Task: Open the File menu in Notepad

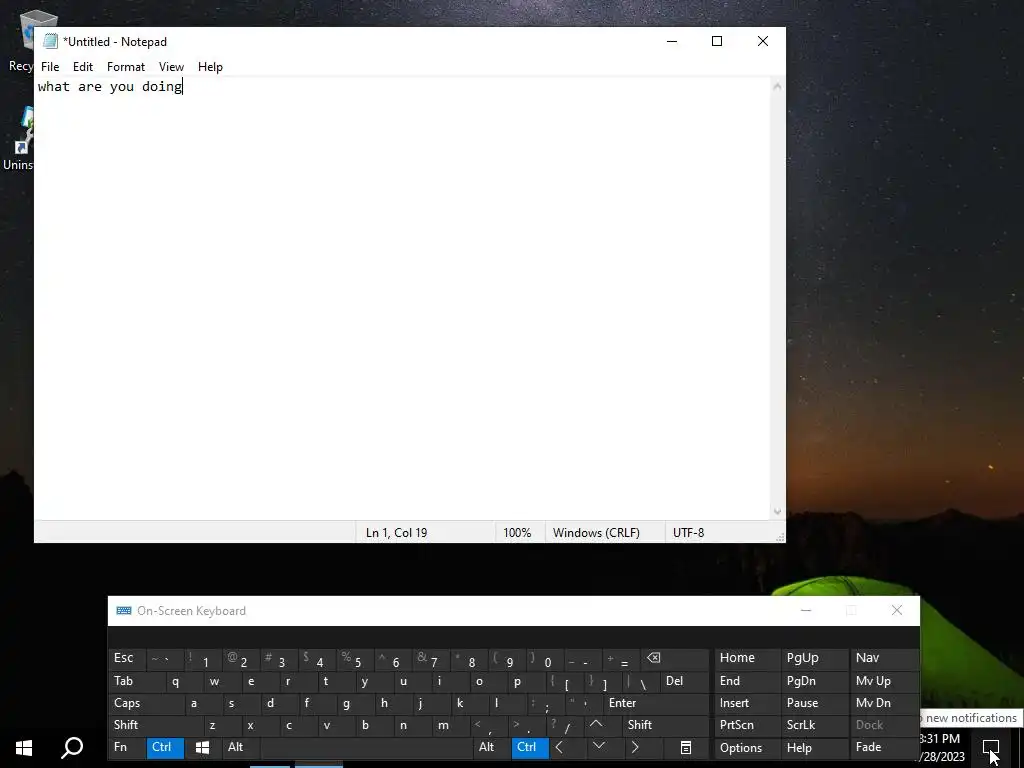Action: click(50, 67)
